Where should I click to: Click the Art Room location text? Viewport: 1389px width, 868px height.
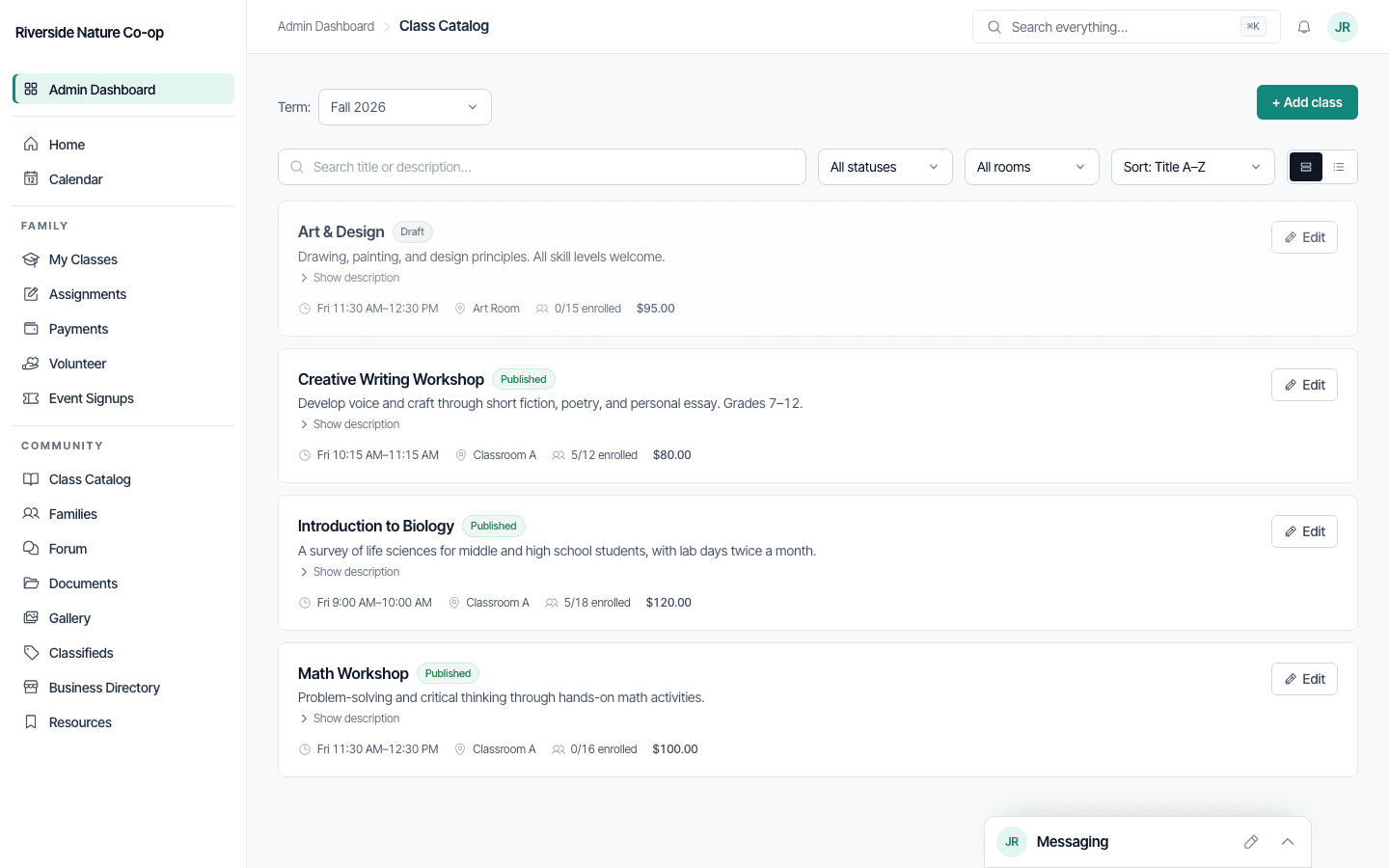point(496,309)
